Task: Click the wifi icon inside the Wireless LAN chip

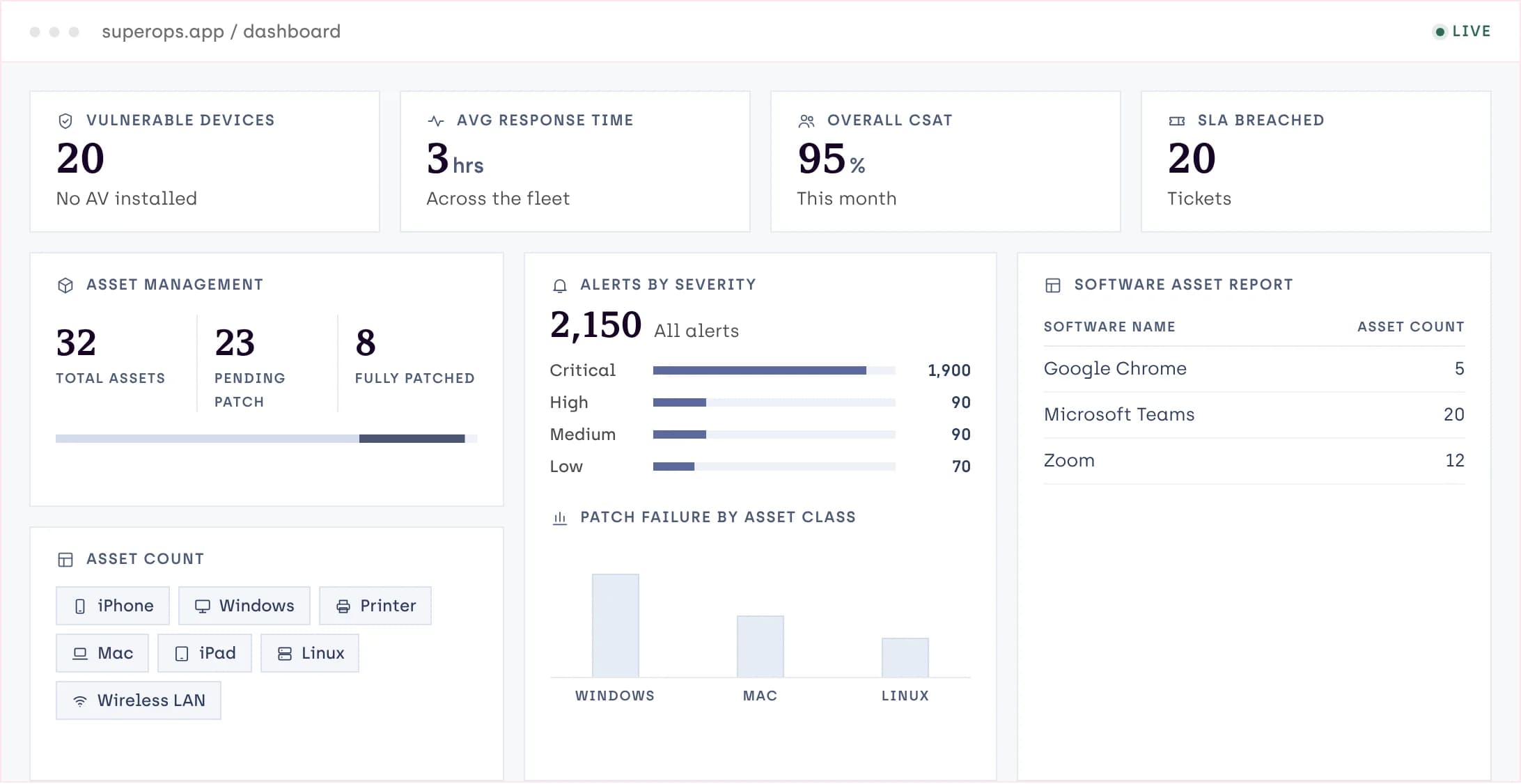Action: 80,701
